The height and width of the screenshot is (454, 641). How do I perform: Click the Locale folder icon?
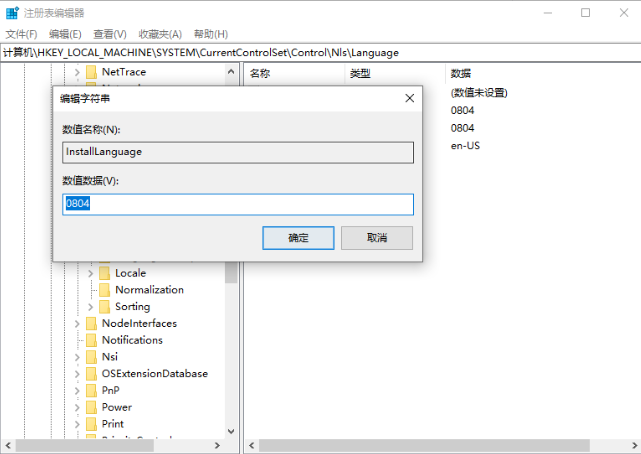(x=104, y=273)
